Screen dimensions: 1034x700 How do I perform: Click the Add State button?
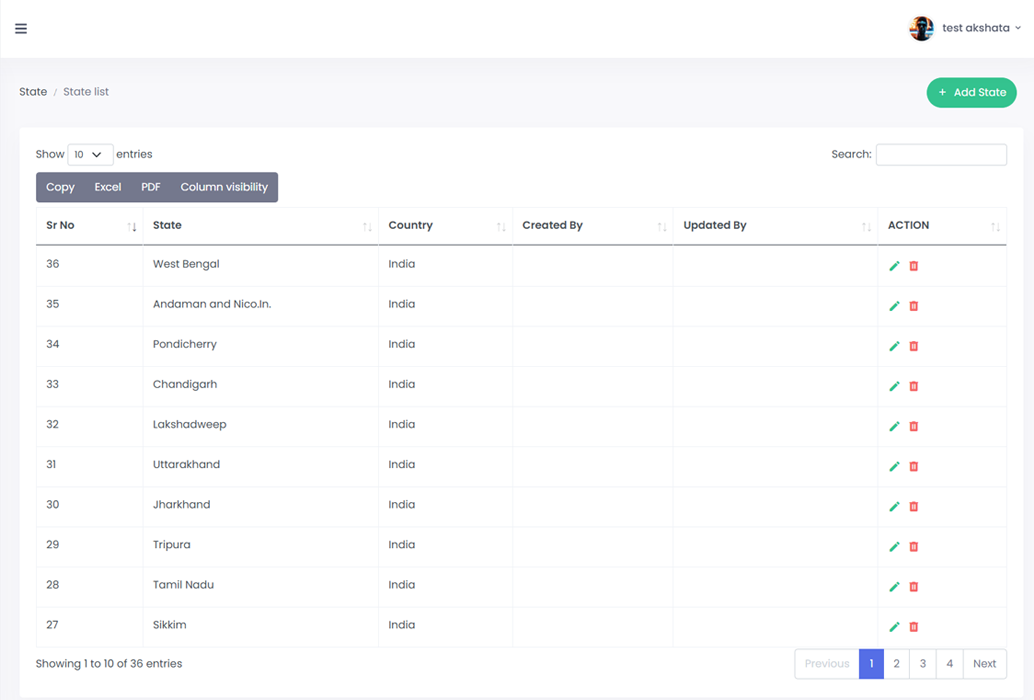(x=971, y=92)
